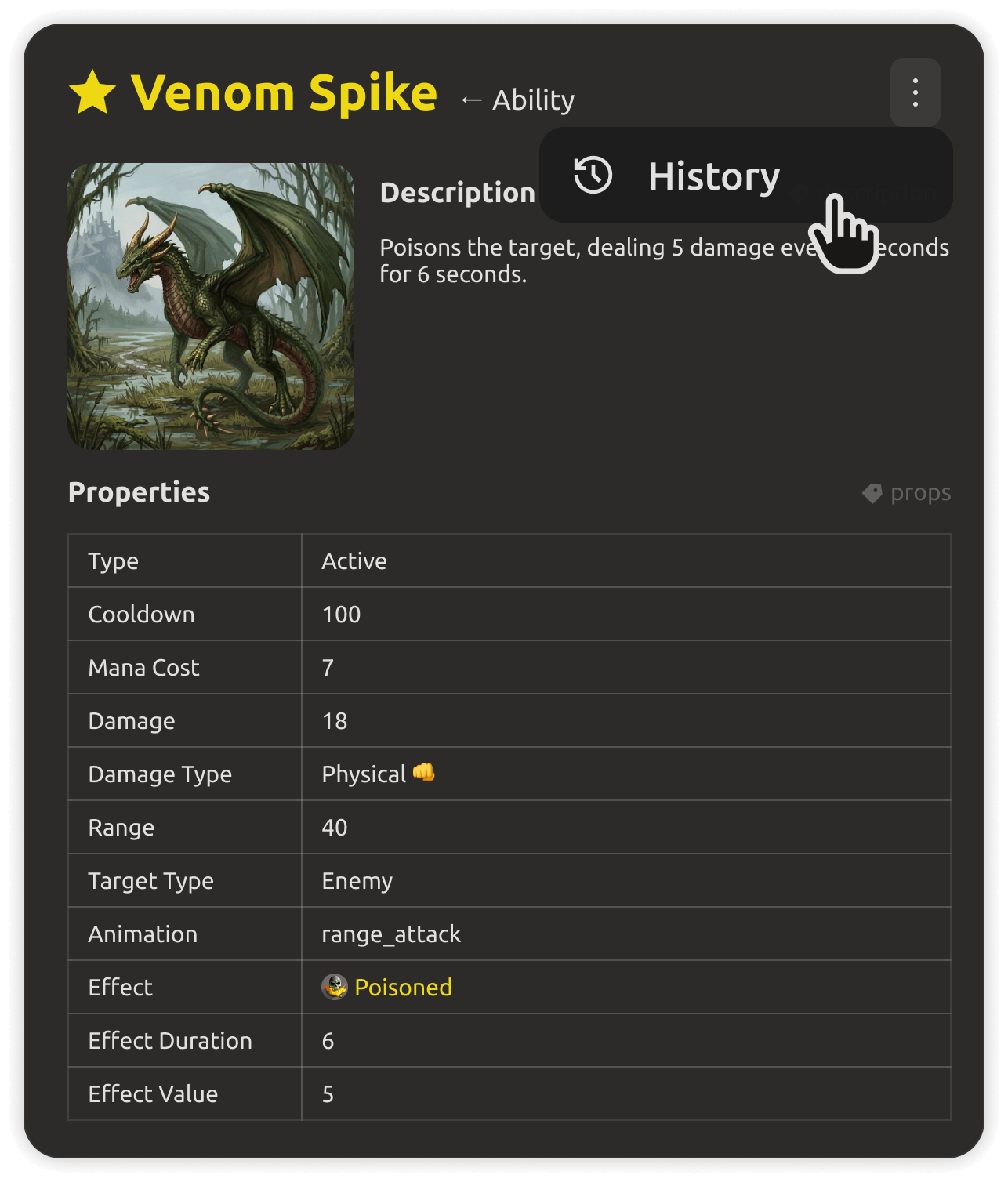1008x1182 pixels.
Task: Click the Venom Spike title
Action: tap(284, 92)
